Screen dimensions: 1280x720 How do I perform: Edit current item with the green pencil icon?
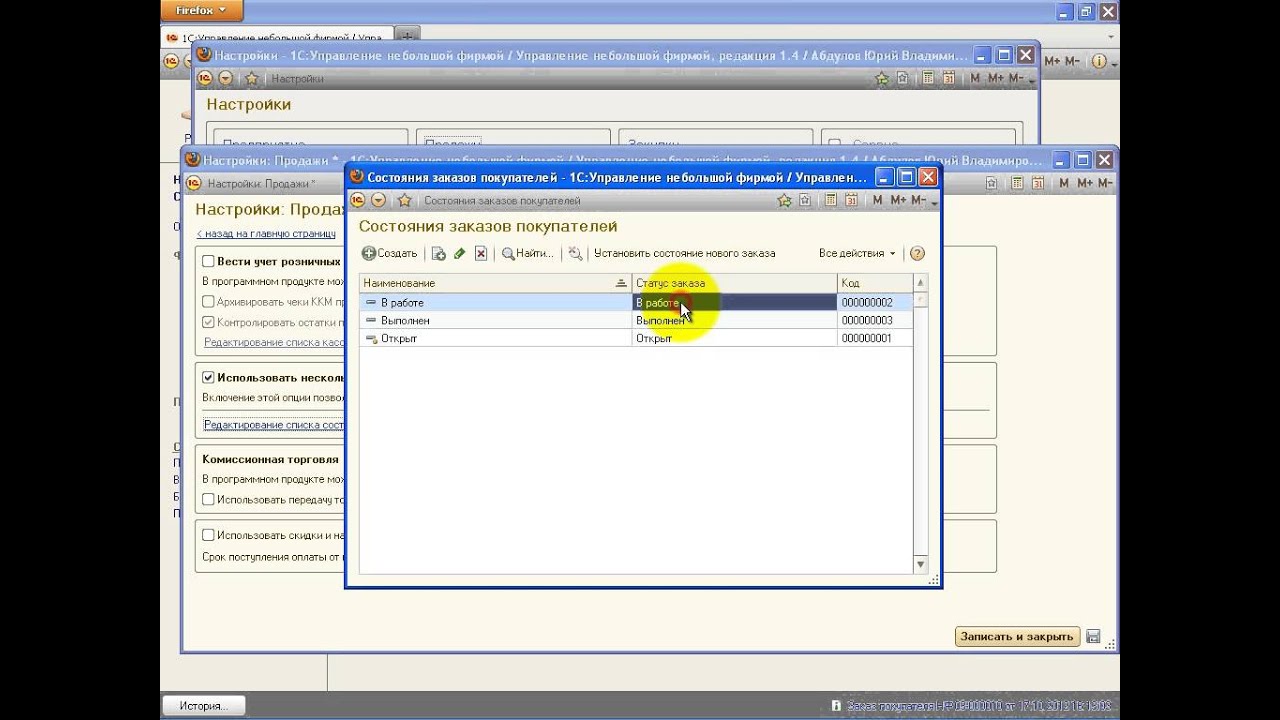click(x=459, y=254)
